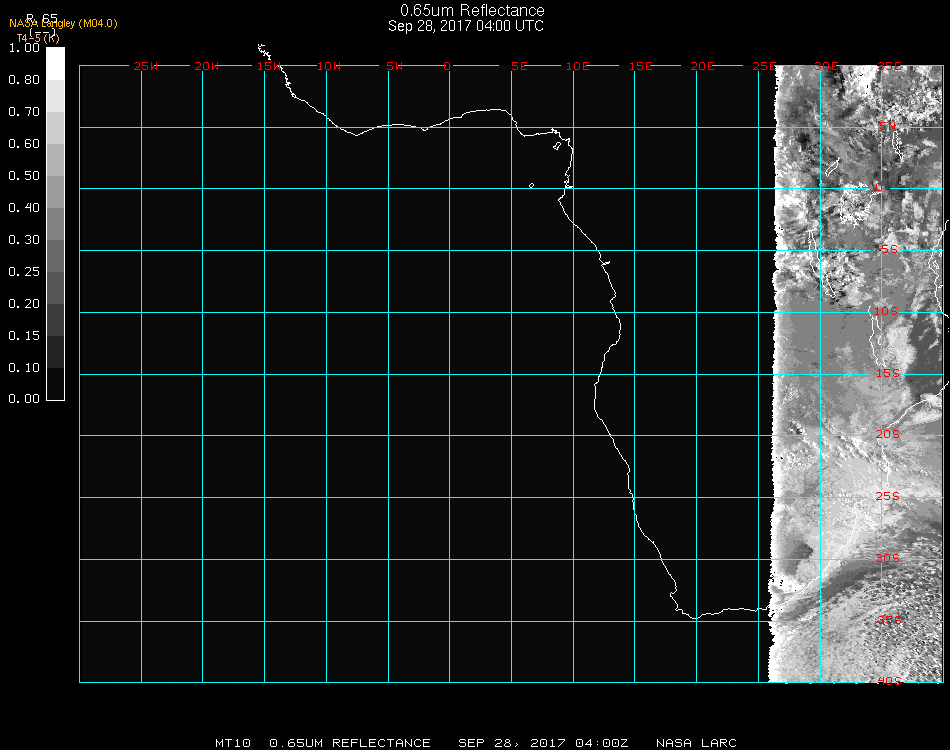950x750 pixels.
Task: Select the footer "0.65UM REFLECTANCE" text
Action: coord(350,743)
